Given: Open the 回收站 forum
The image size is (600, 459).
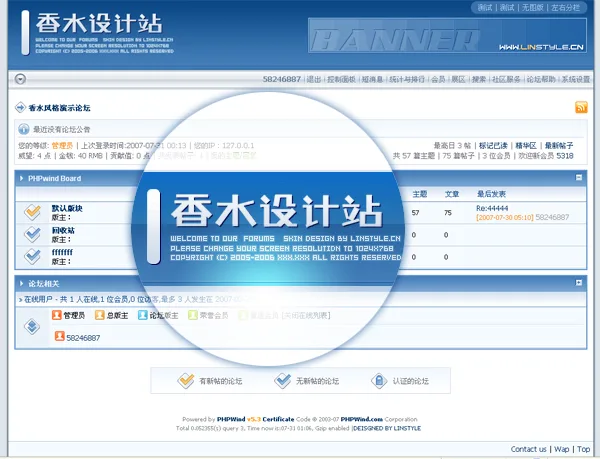Looking at the screenshot, I should click(63, 230).
